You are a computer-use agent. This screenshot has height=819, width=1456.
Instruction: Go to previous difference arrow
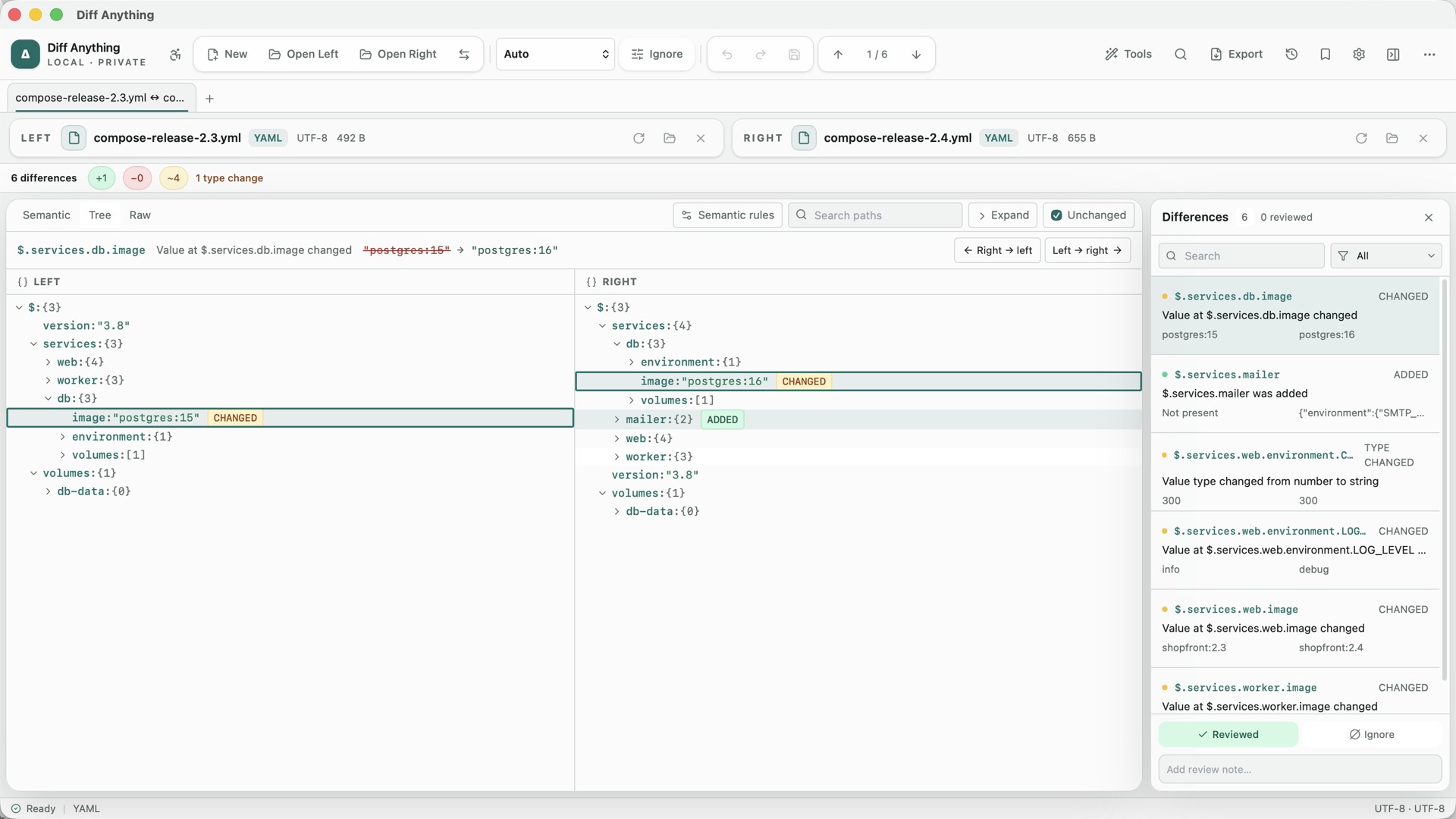point(838,55)
